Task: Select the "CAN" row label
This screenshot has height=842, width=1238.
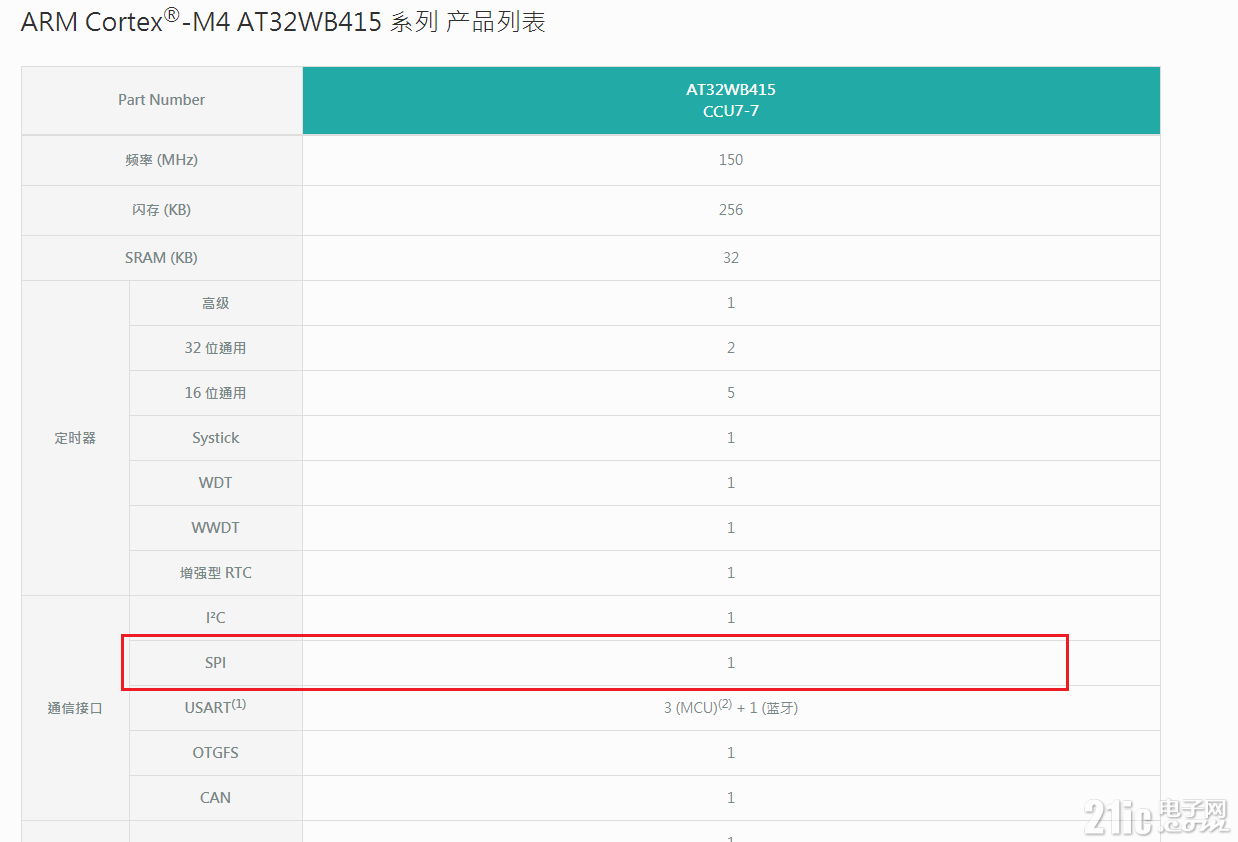Action: (216, 798)
